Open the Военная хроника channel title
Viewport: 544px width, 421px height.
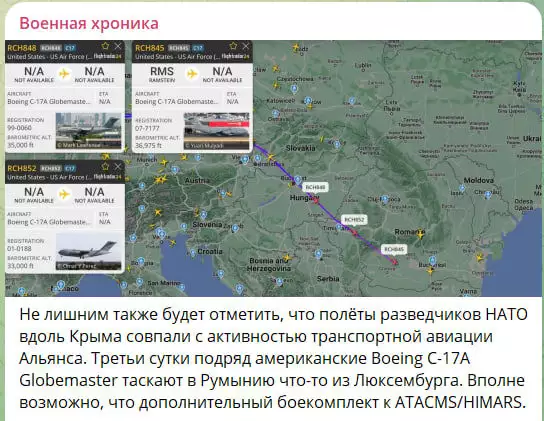89,24
